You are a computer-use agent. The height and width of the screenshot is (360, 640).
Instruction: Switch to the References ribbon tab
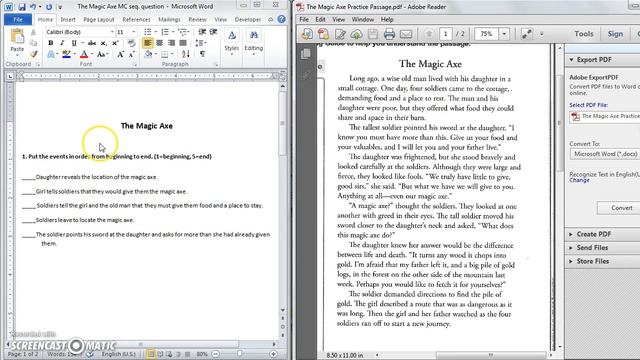pos(136,19)
